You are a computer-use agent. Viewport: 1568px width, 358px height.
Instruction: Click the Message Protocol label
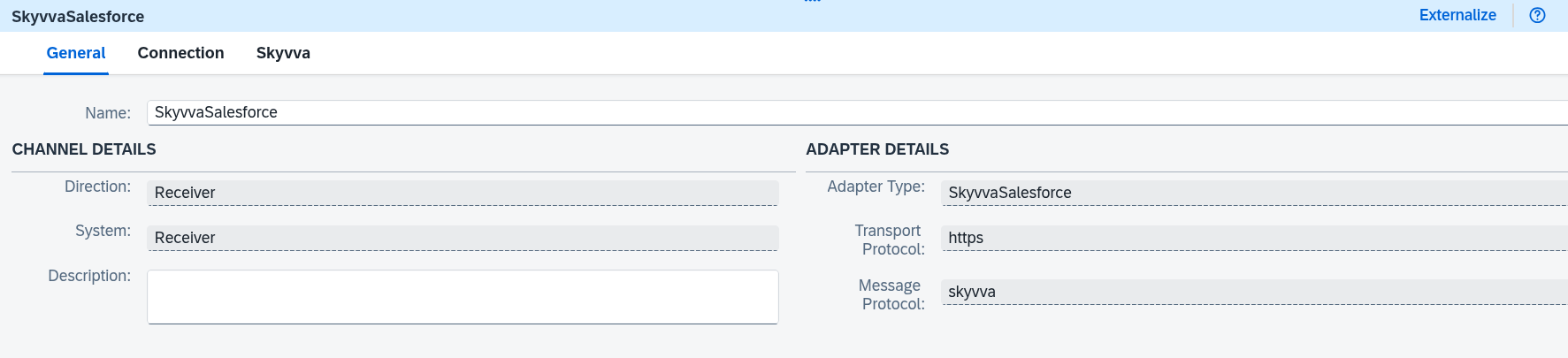pos(891,294)
